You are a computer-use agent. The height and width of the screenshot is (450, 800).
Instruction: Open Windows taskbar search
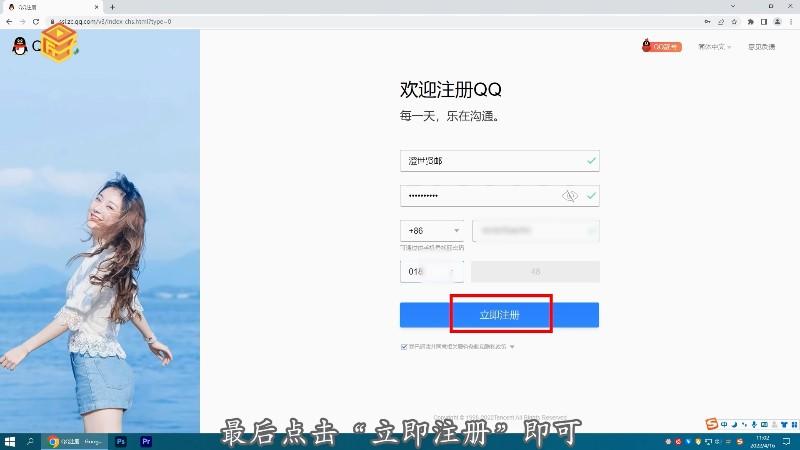coord(30,442)
